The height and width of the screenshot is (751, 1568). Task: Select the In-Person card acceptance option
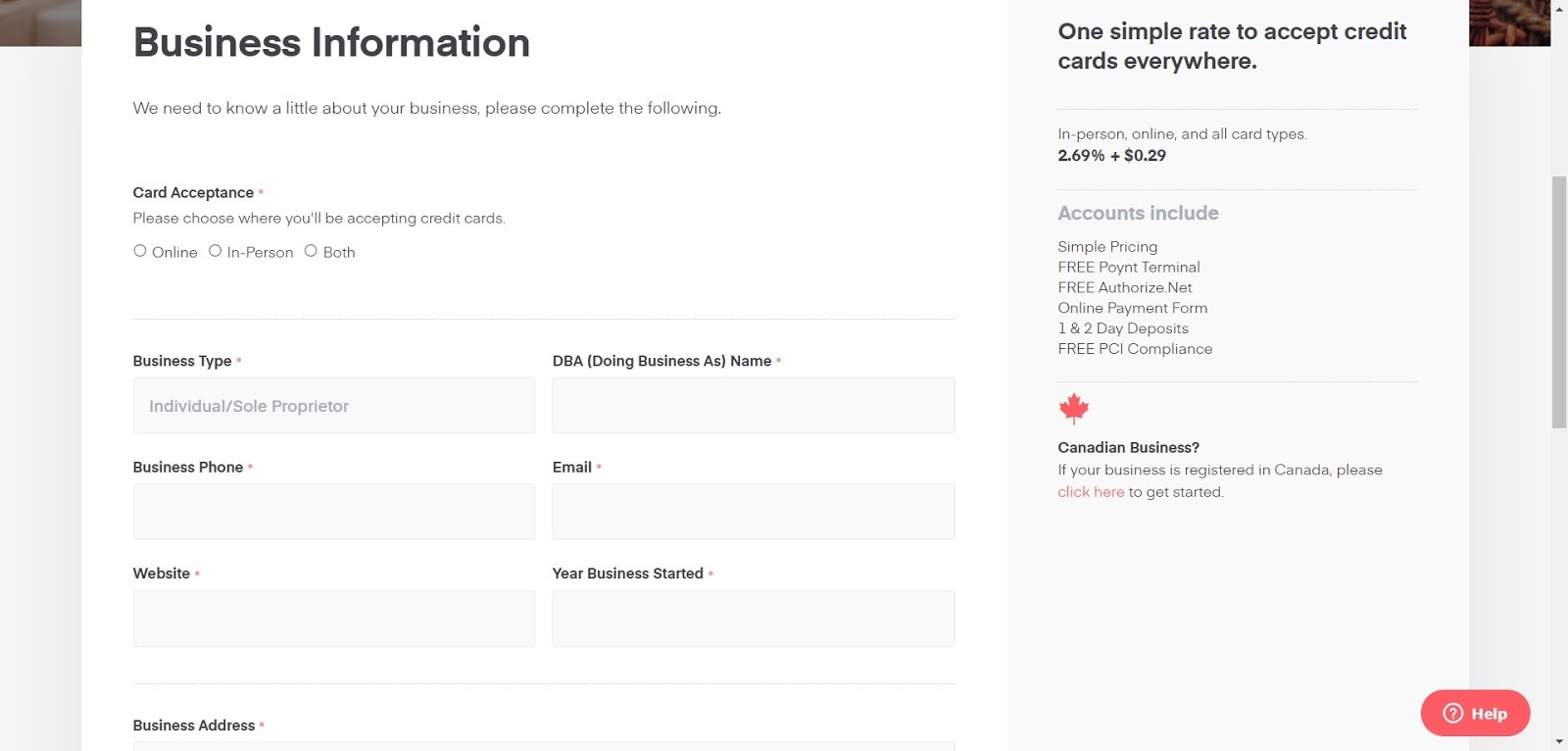[215, 251]
